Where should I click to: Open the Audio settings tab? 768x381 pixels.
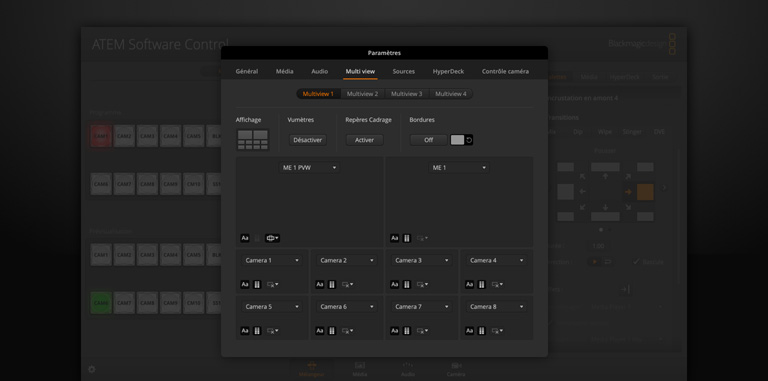tap(319, 71)
